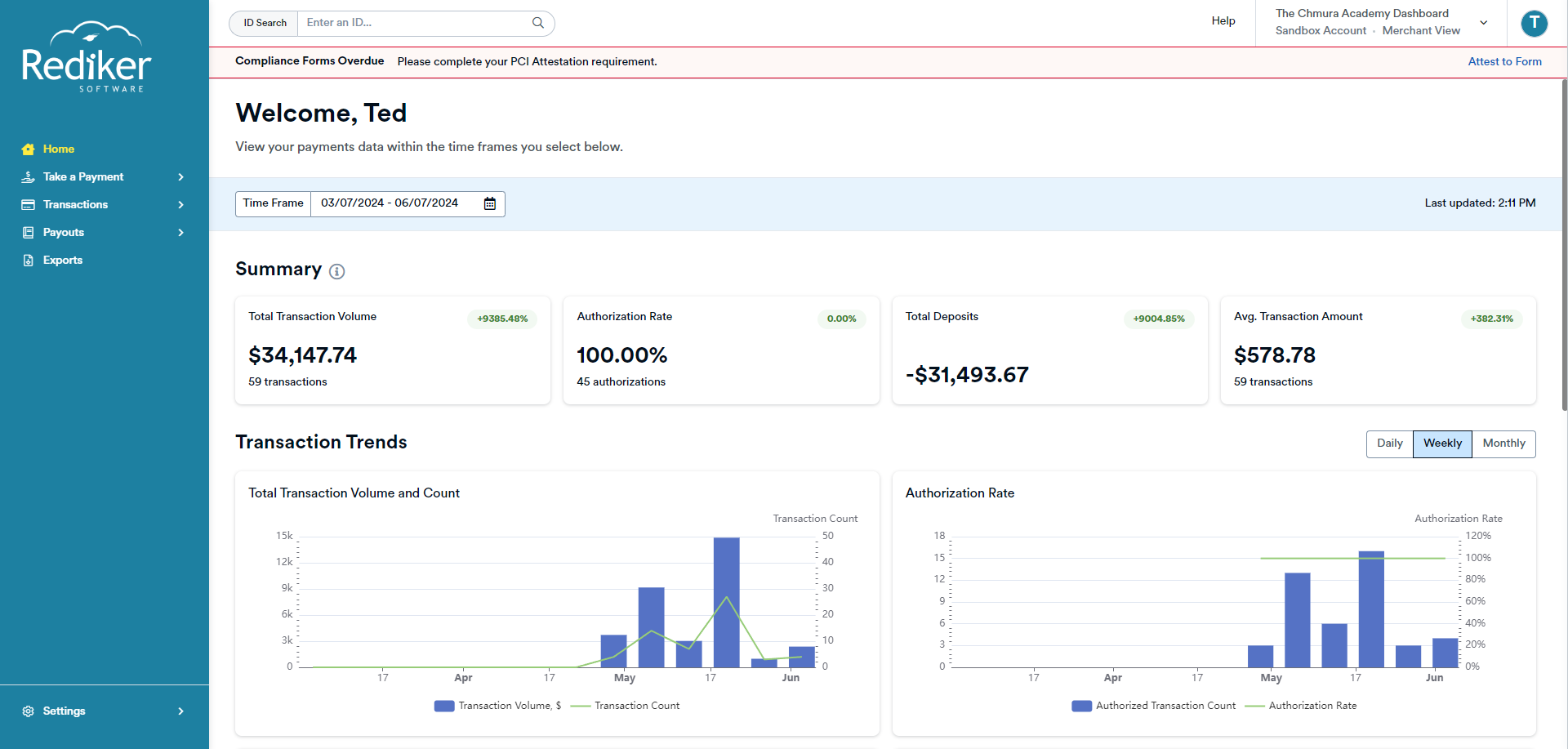Open the account switcher dropdown arrow
This screenshot has height=749, width=1568.
[x=1484, y=23]
